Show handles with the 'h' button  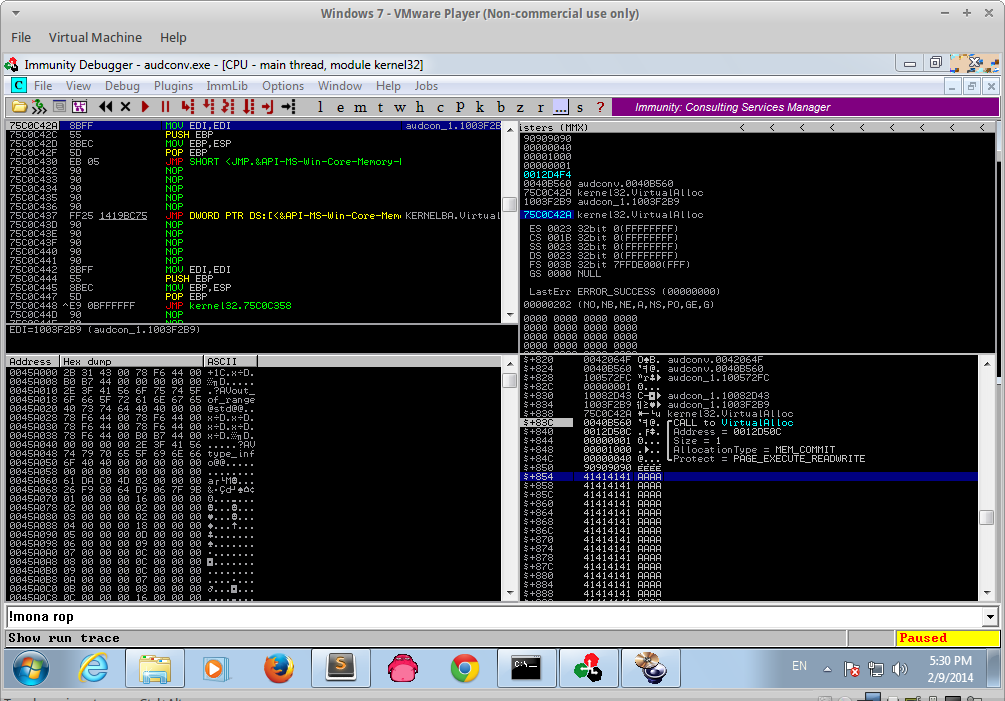(420, 107)
